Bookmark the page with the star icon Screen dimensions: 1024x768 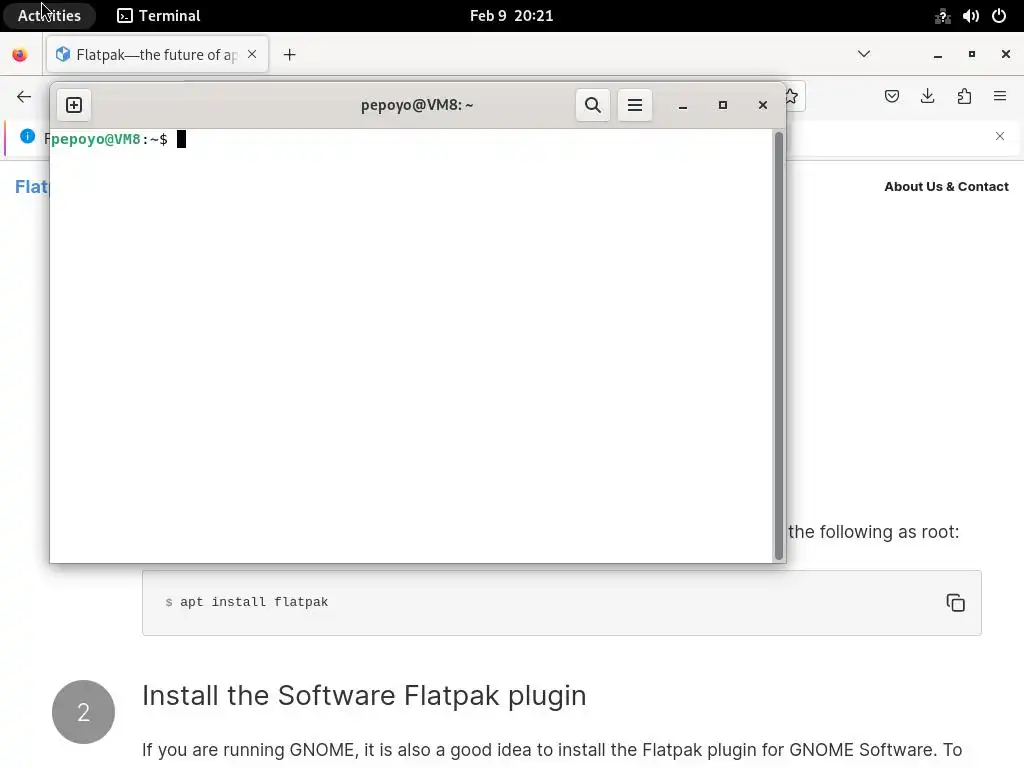[x=792, y=97]
